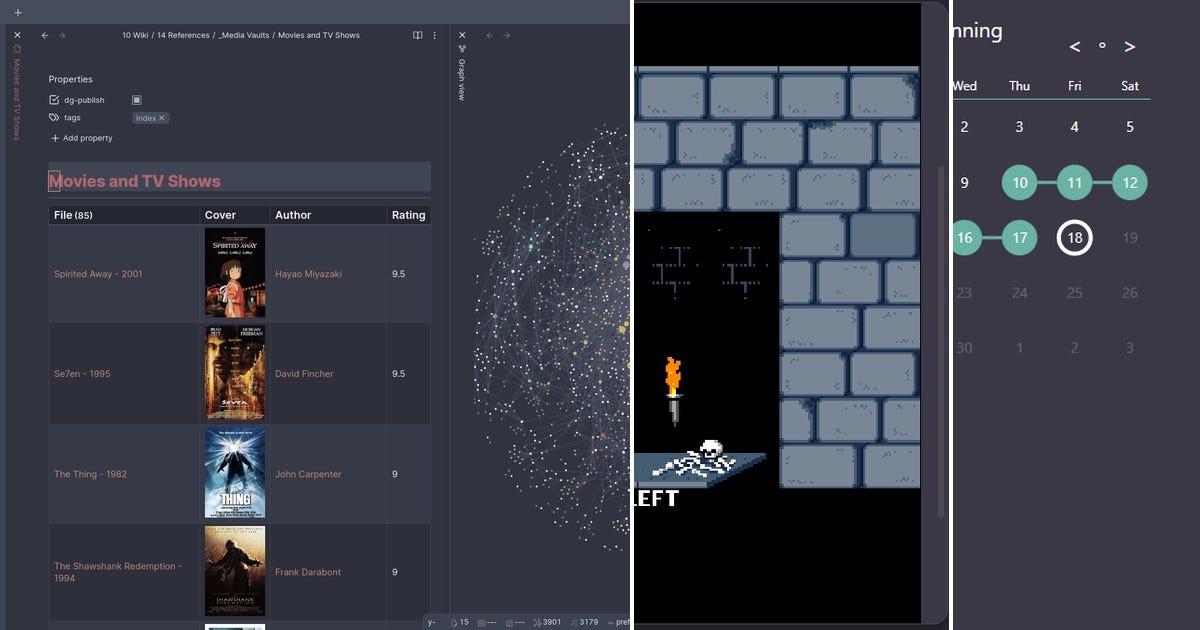The image size is (1200, 630).
Task: Close the Movies and TV Shows tab
Action: pos(16,34)
